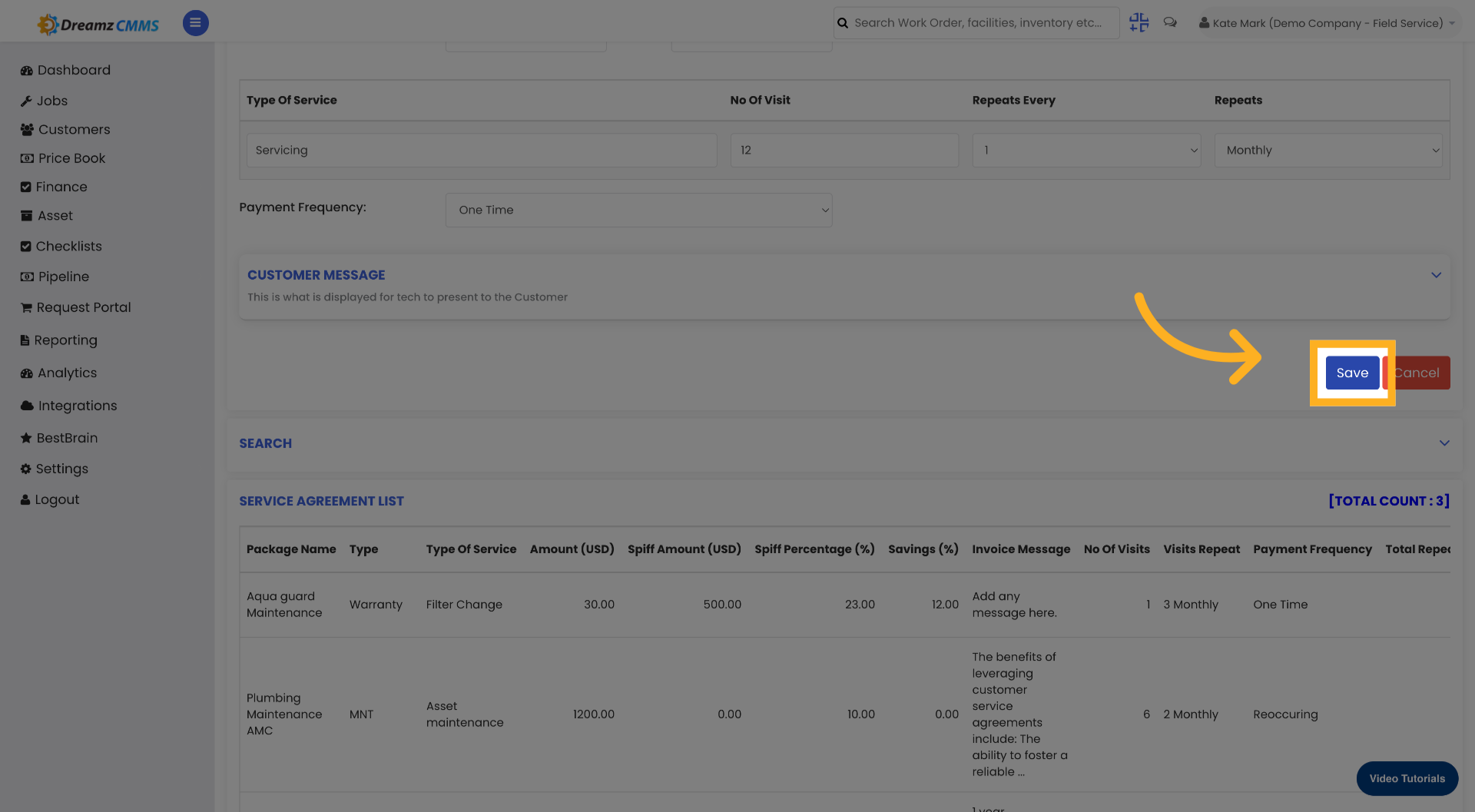This screenshot has width=1475, height=812.
Task: Open Repeats Every dropdown
Action: tap(1086, 151)
